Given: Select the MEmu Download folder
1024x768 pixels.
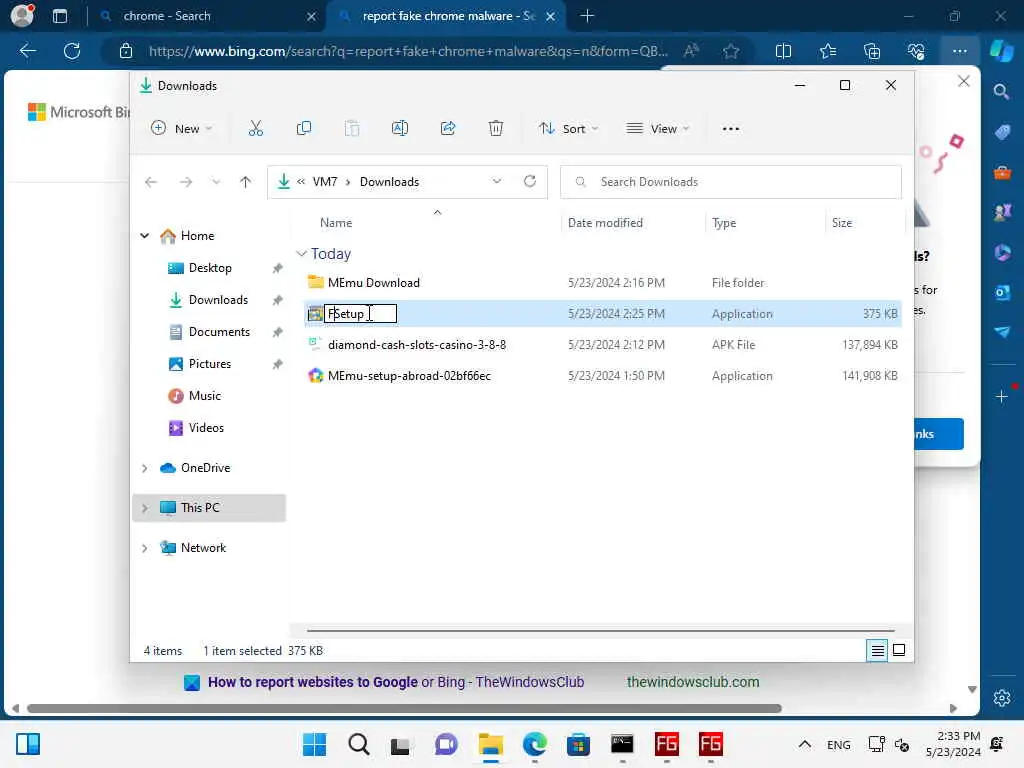Looking at the screenshot, I should pyautogui.click(x=374, y=283).
